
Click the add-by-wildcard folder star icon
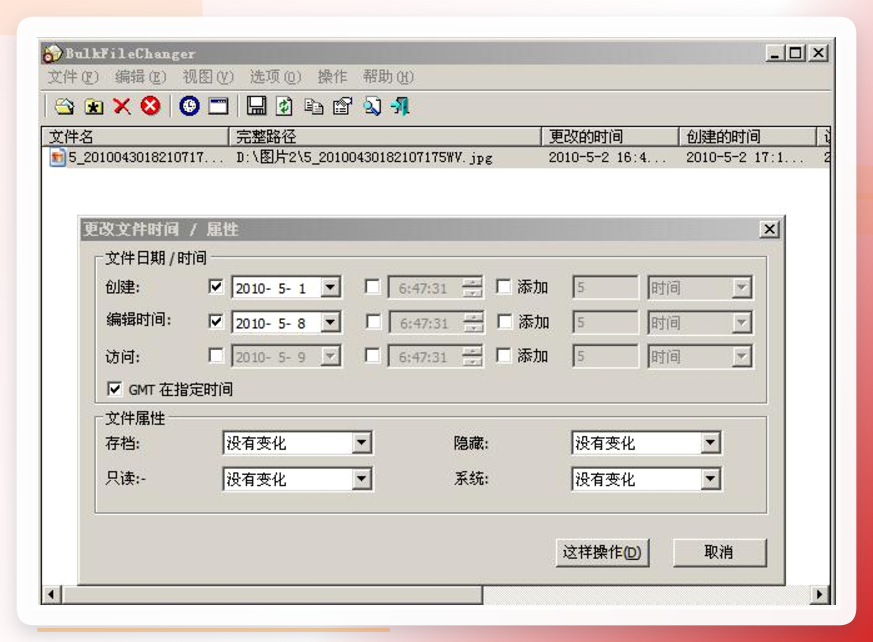[x=94, y=106]
